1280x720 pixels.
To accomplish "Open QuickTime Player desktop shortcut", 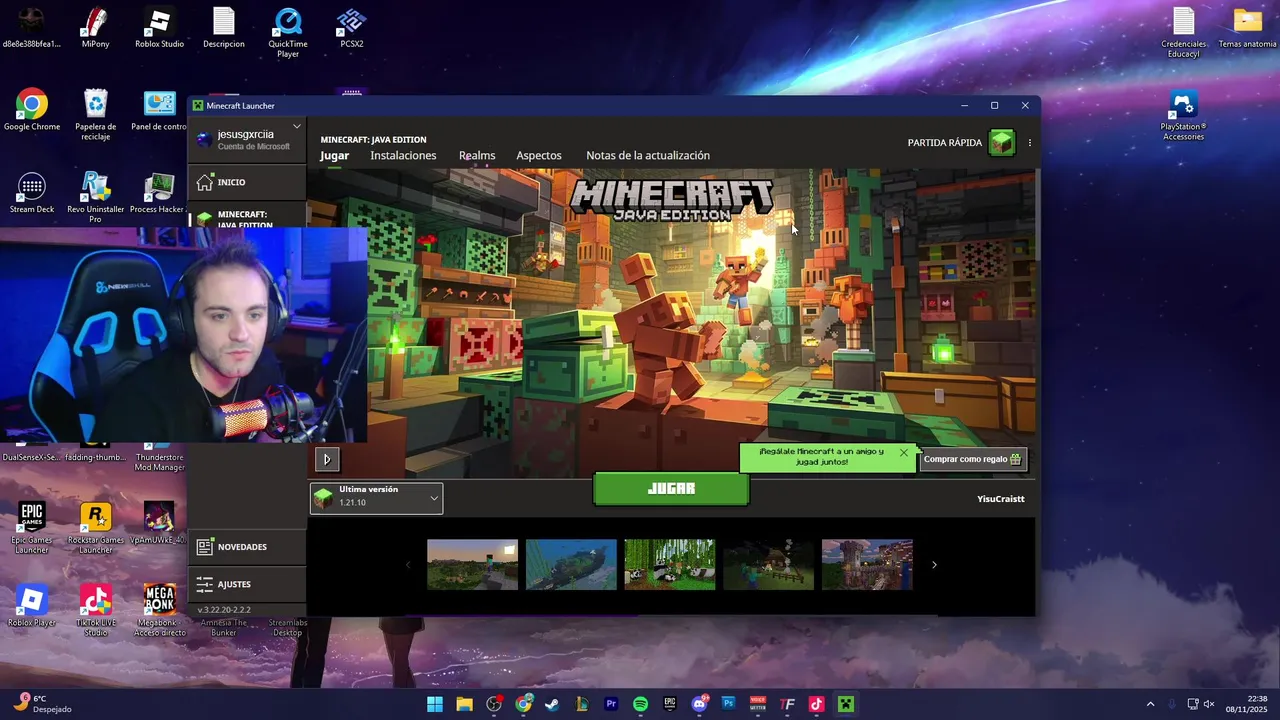I will (x=288, y=33).
